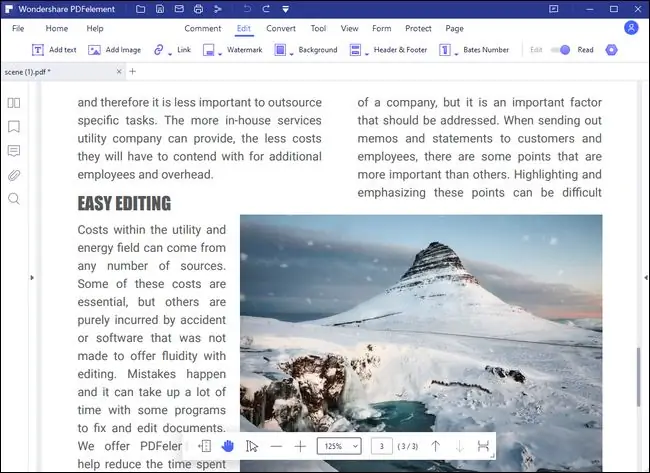Open the Protect tab
Image resolution: width=650 pixels, height=473 pixels.
[418, 29]
